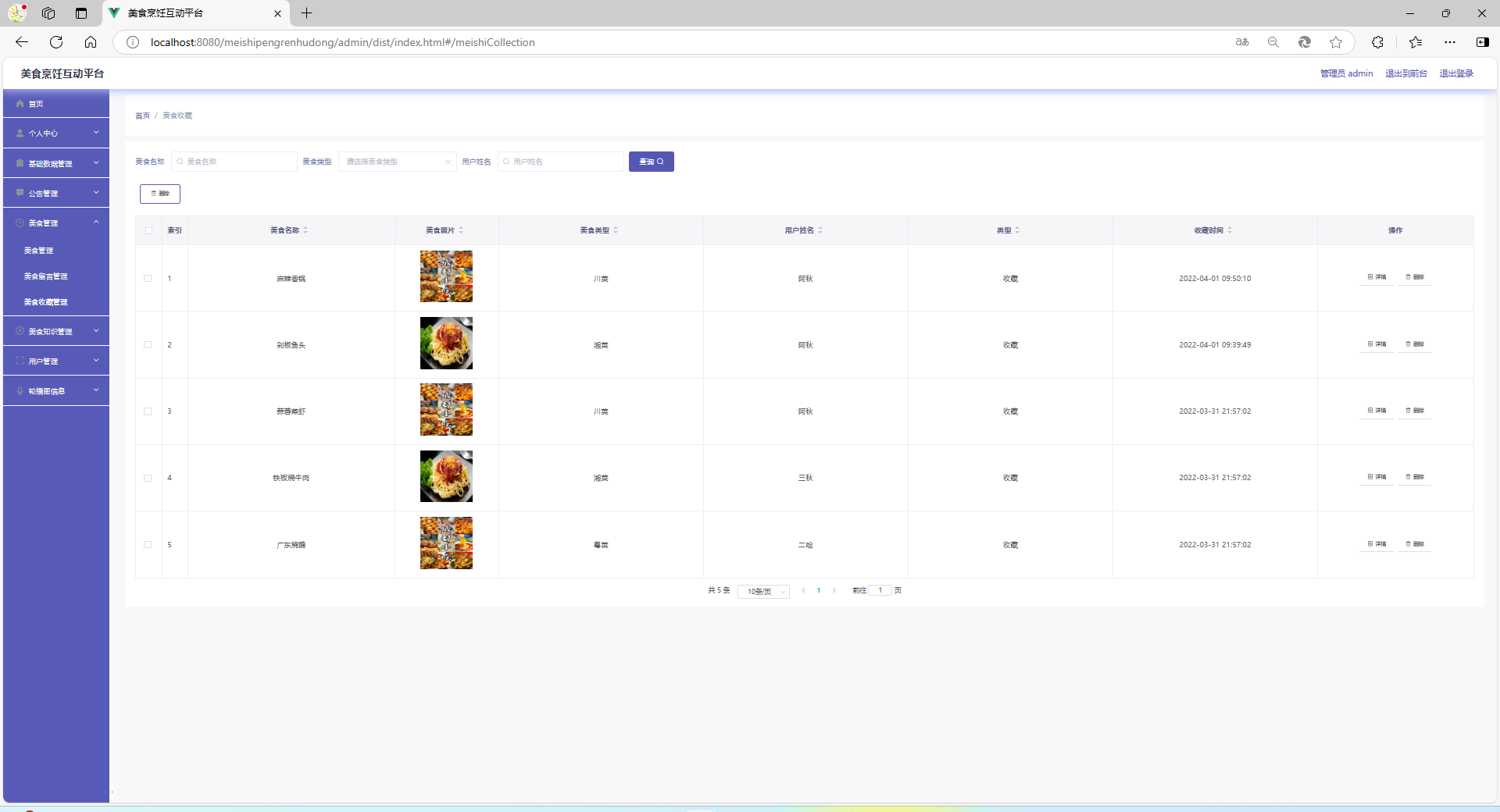Delete the 铁板烤牛肉 row
The width and height of the screenshot is (1500, 812).
[1415, 477]
